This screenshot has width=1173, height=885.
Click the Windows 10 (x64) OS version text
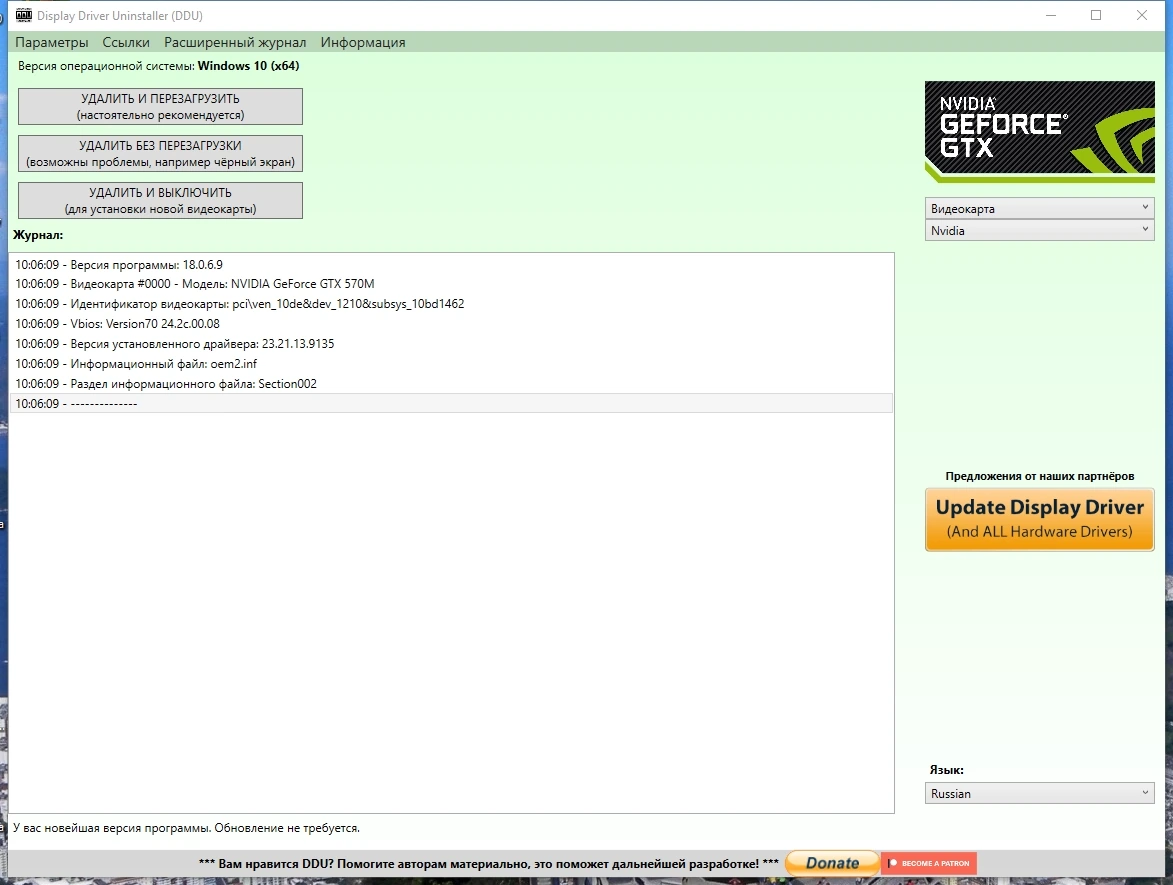coord(248,66)
